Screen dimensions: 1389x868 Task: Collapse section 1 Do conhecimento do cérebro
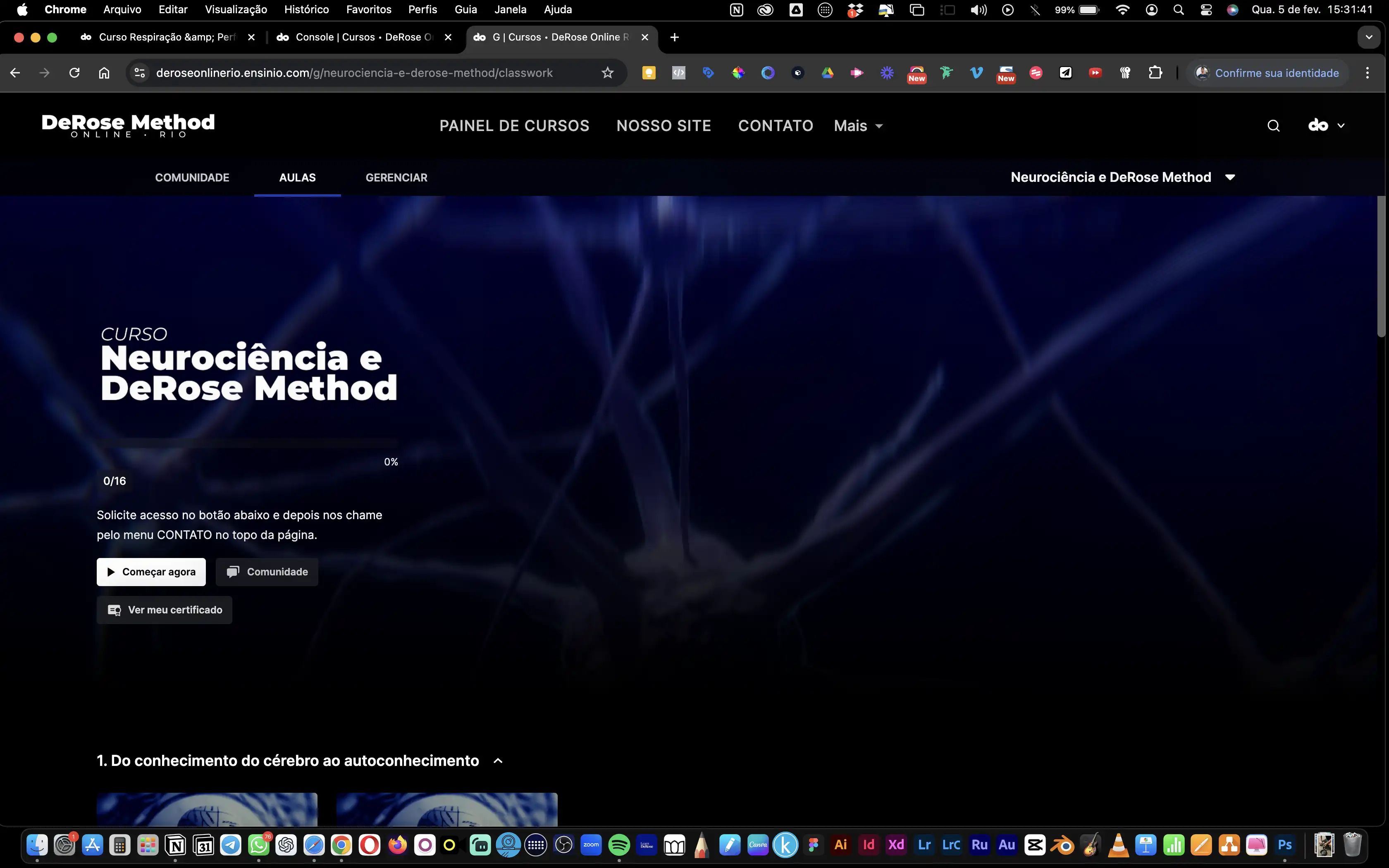(x=498, y=761)
